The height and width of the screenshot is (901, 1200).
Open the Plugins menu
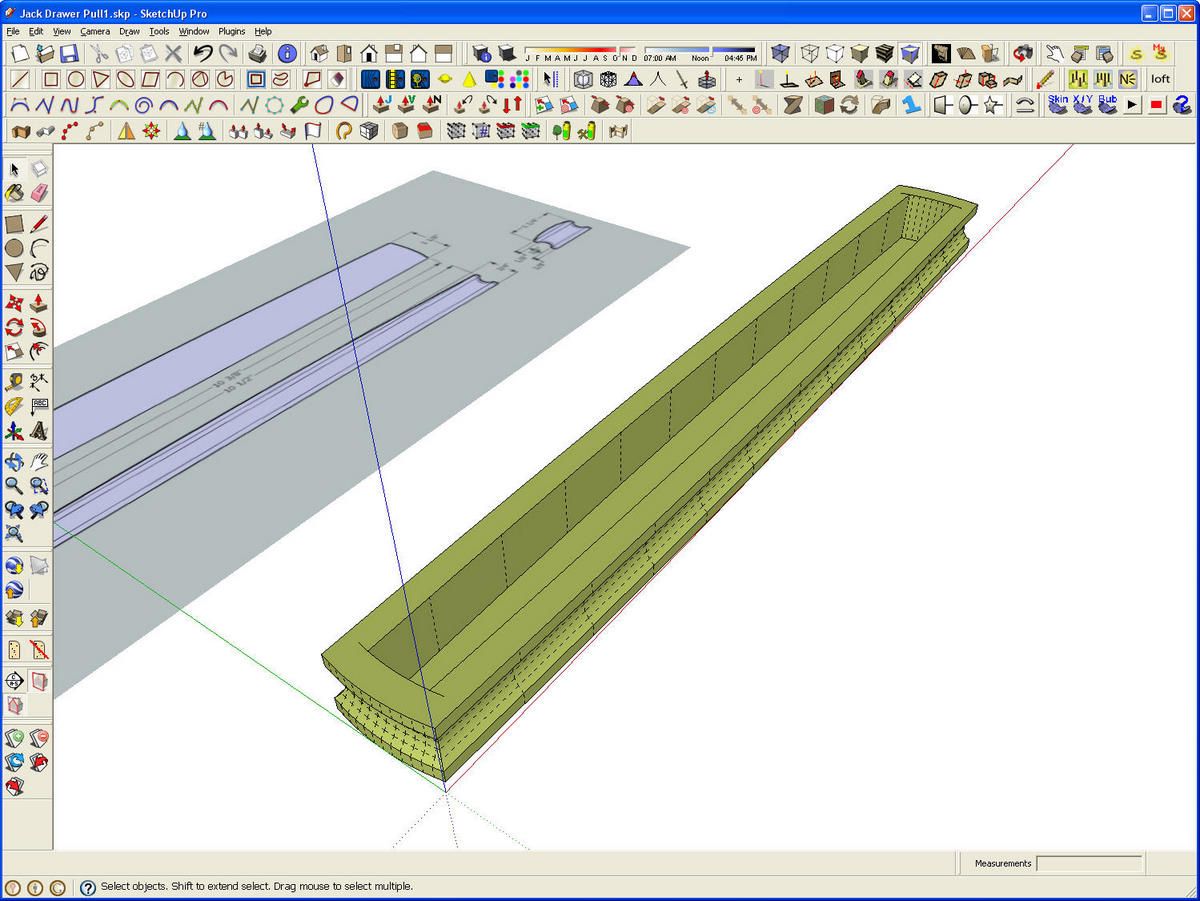point(232,31)
